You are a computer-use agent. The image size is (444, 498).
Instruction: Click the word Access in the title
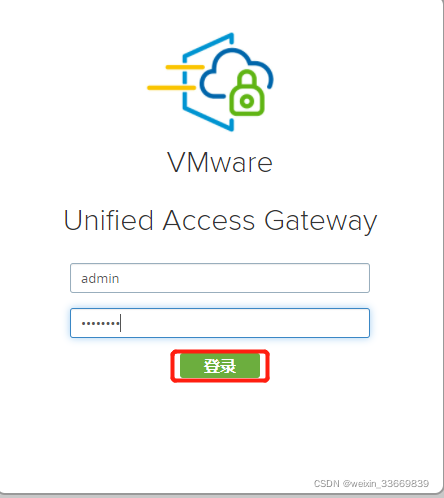coord(209,220)
